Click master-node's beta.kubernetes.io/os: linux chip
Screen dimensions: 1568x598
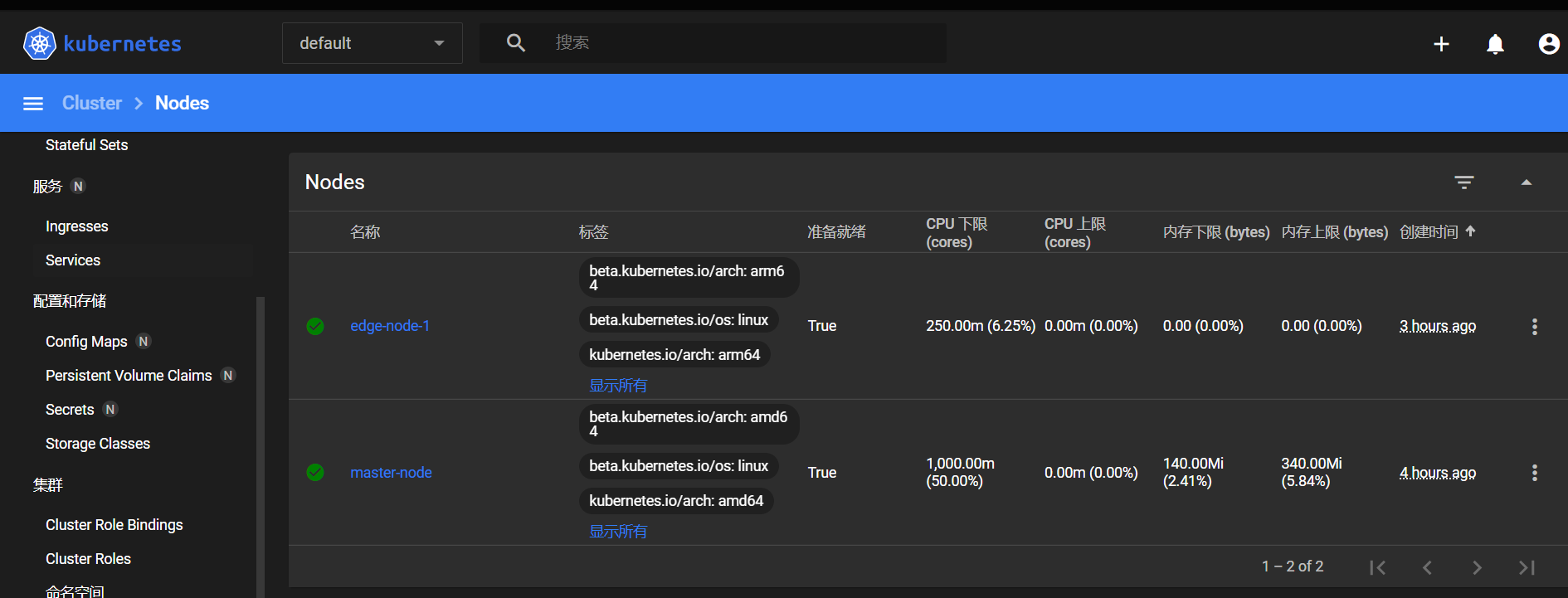[679, 466]
